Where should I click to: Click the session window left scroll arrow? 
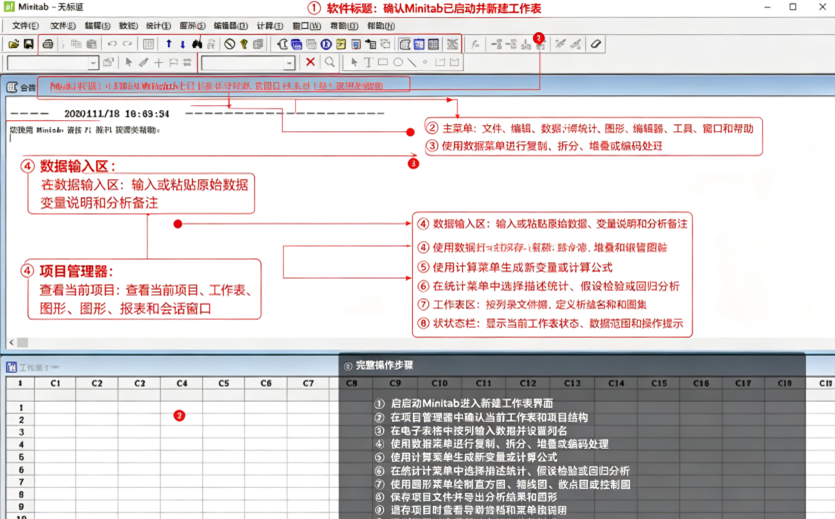click(x=12, y=343)
